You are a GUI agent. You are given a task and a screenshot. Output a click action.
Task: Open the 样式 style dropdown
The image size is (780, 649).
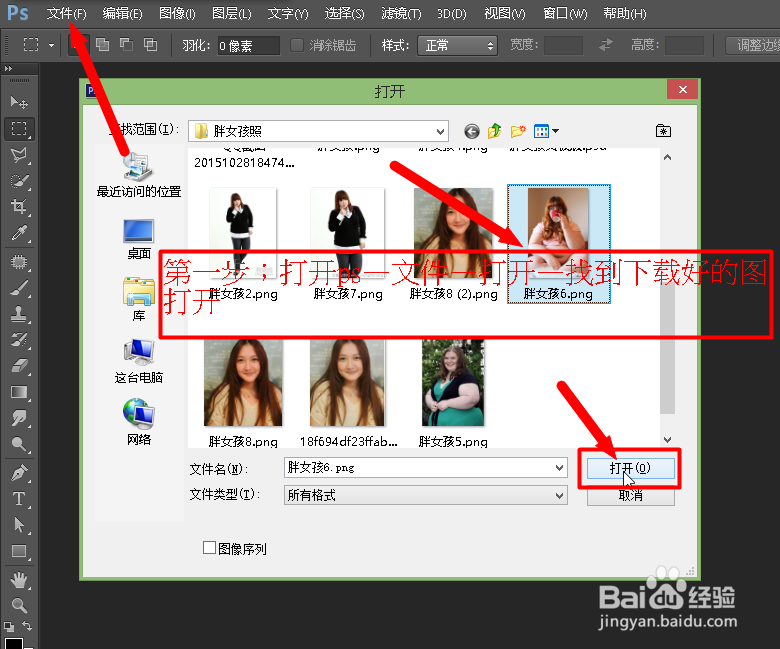[457, 46]
